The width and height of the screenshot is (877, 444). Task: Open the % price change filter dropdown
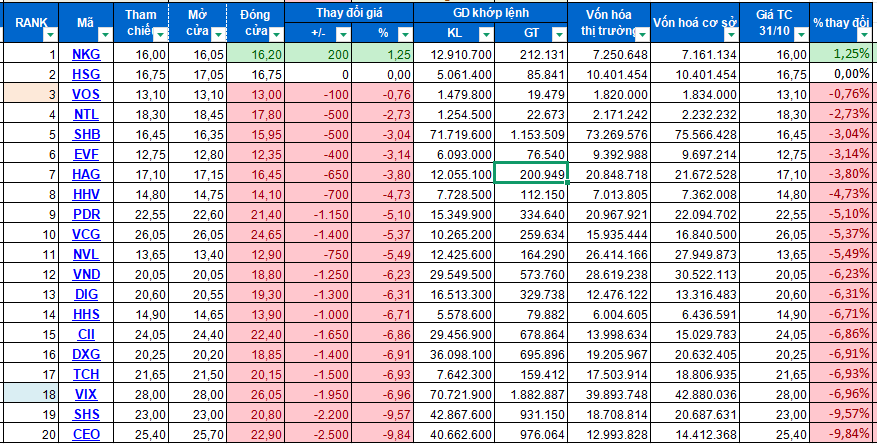pyautogui.click(x=405, y=35)
